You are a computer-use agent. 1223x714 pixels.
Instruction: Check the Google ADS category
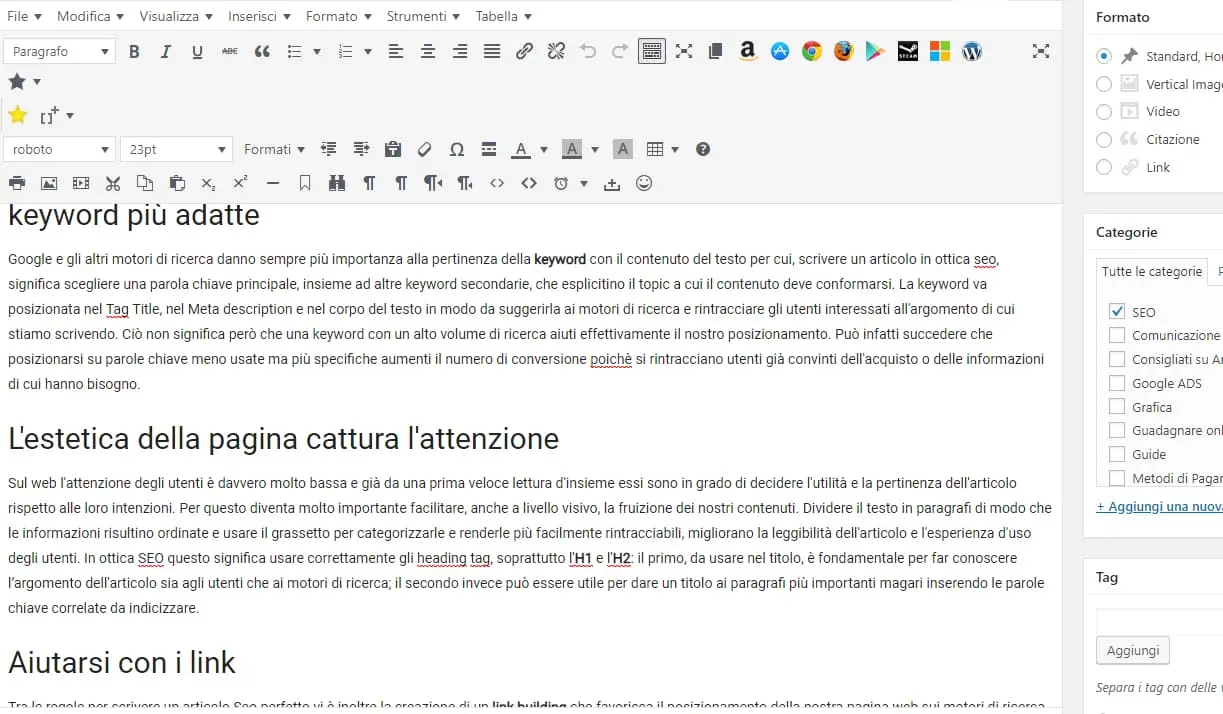point(1117,383)
